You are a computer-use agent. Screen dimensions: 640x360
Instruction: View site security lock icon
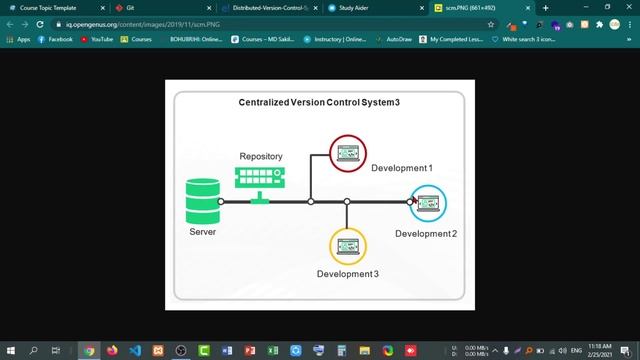click(x=58, y=24)
